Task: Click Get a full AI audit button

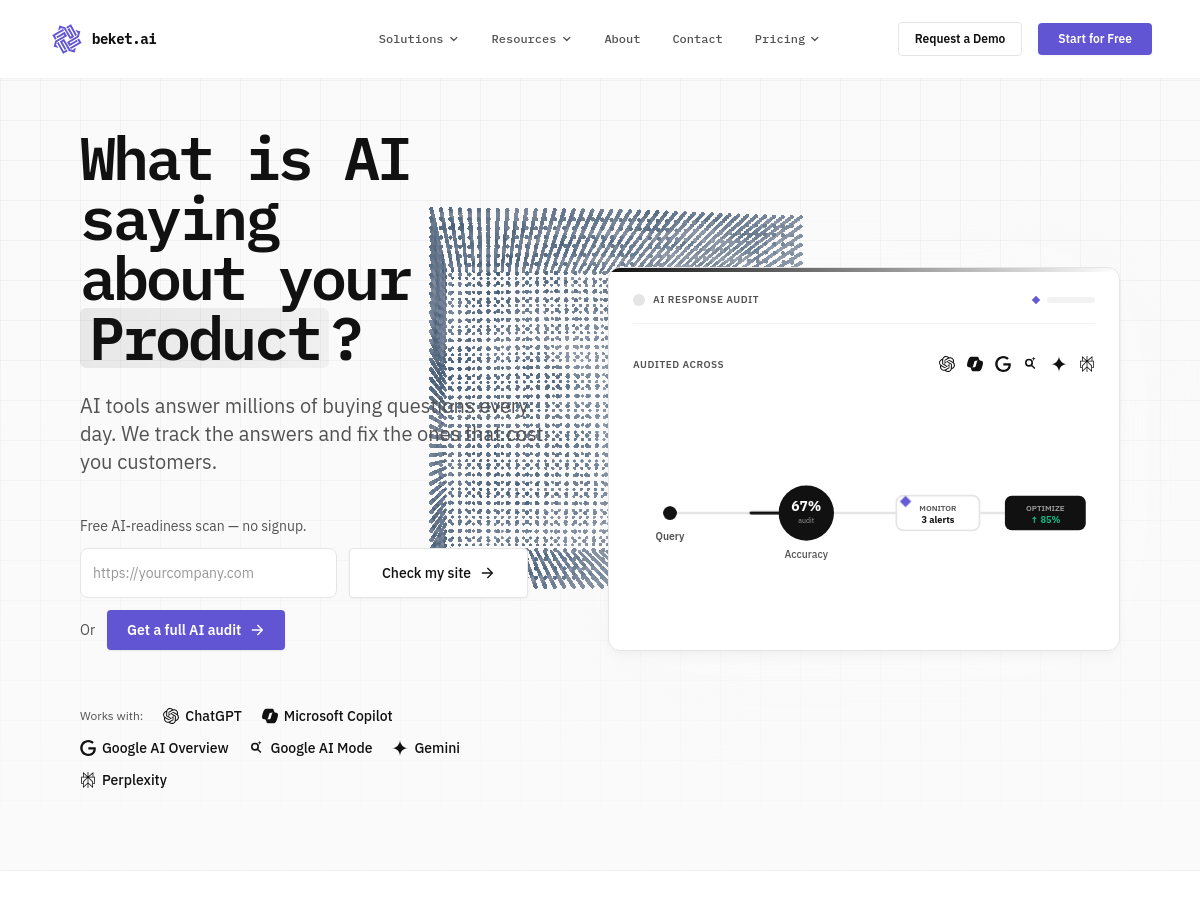Action: point(196,630)
